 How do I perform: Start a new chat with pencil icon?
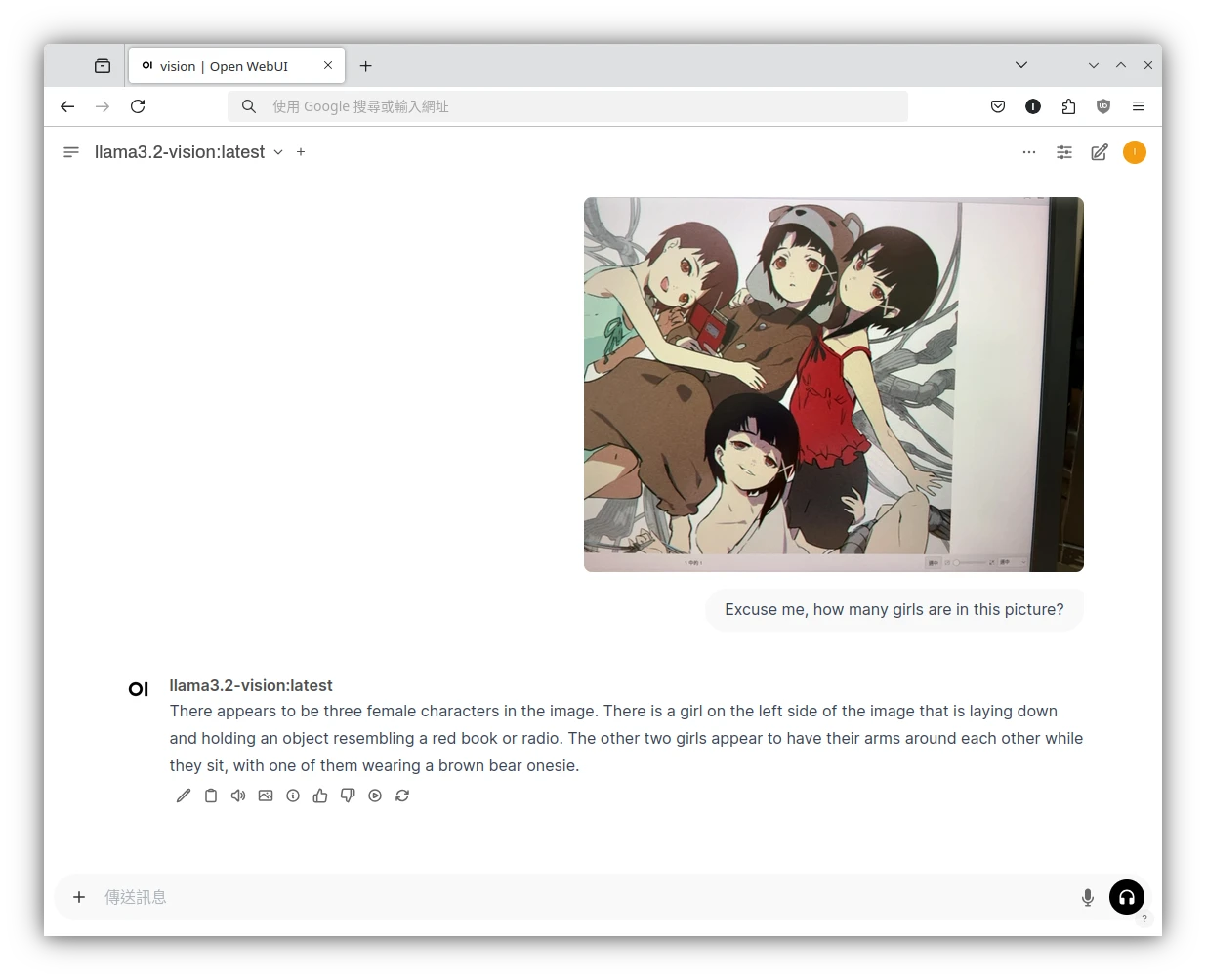click(x=1100, y=152)
